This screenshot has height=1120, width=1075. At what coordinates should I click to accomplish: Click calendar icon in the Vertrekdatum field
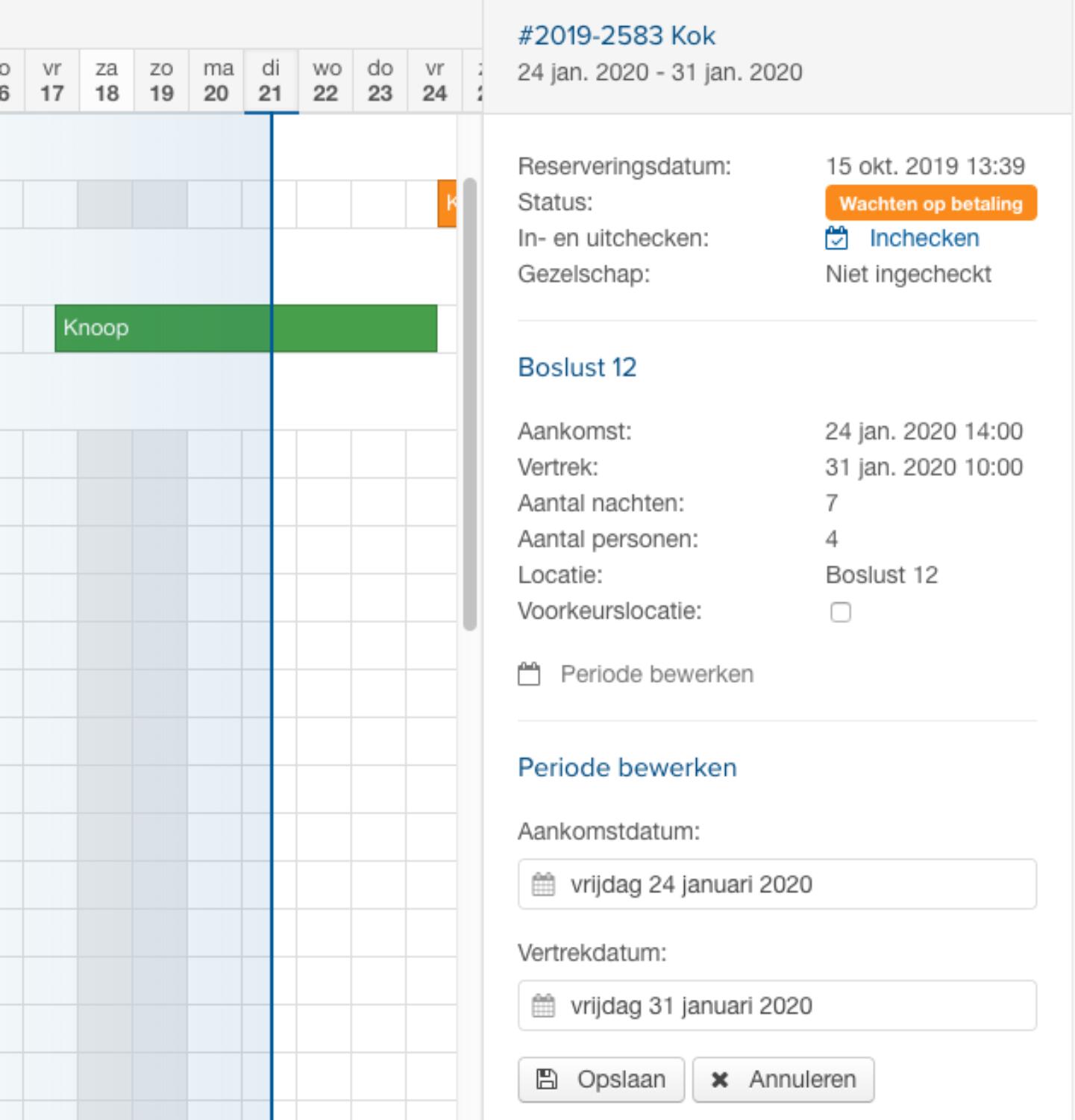[x=543, y=1006]
